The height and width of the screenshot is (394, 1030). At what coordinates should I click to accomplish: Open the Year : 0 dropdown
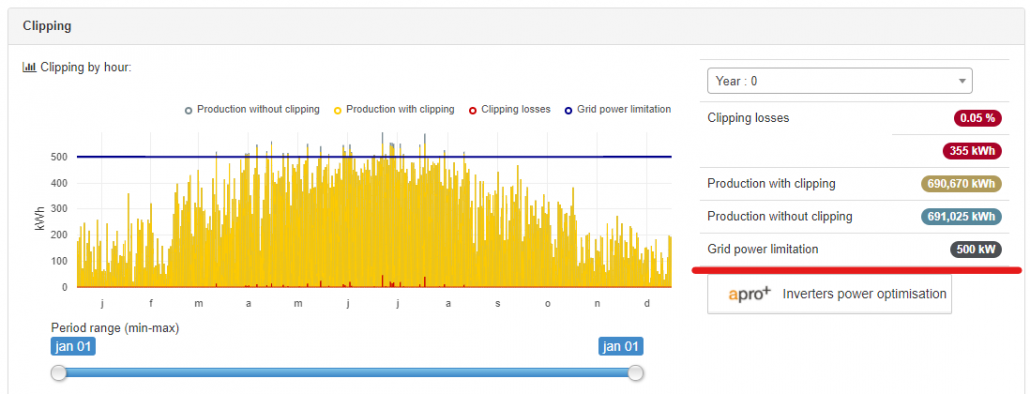coord(840,81)
